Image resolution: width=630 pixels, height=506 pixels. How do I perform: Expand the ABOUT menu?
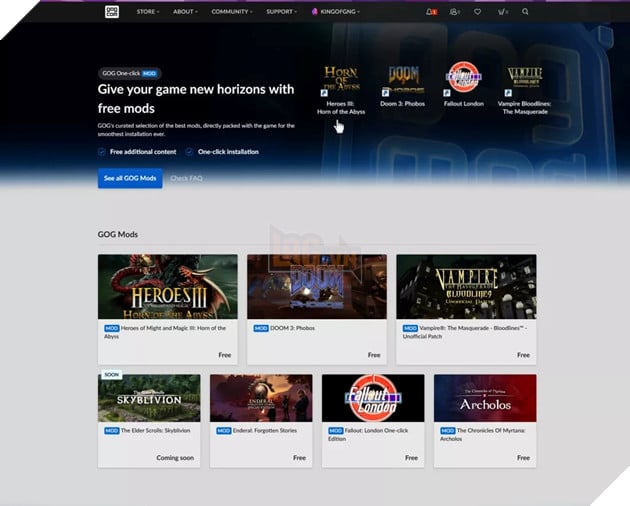[185, 12]
